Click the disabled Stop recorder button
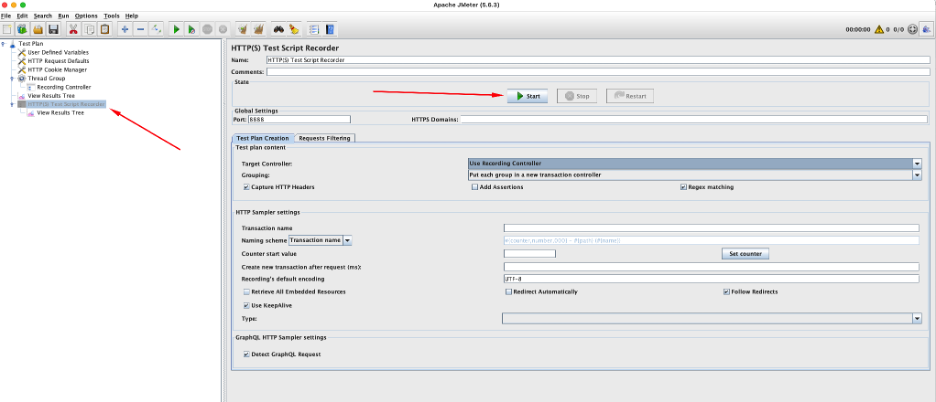 click(x=577, y=96)
